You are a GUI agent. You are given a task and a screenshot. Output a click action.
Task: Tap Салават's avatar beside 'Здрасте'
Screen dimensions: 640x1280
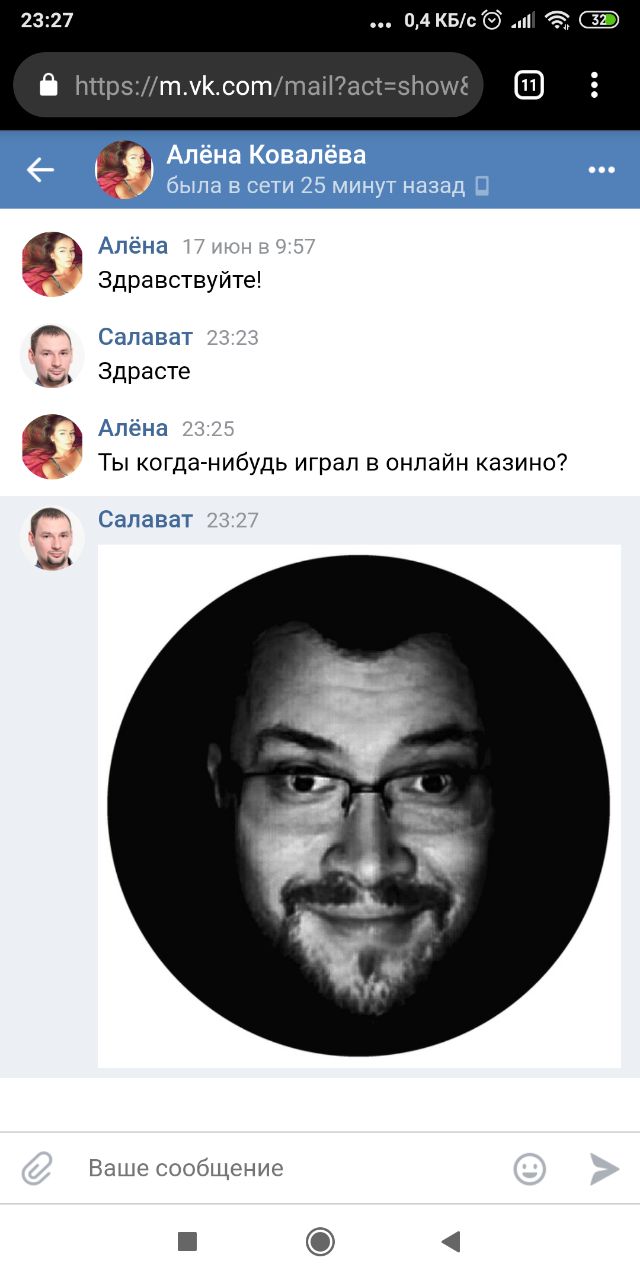[x=52, y=355]
